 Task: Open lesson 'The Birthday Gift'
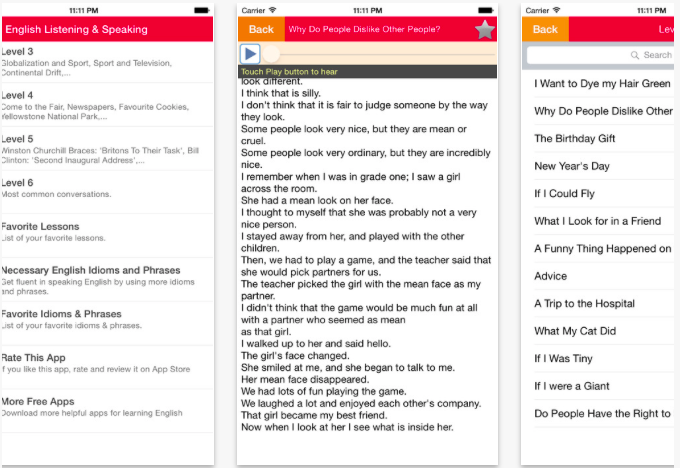[604, 138]
